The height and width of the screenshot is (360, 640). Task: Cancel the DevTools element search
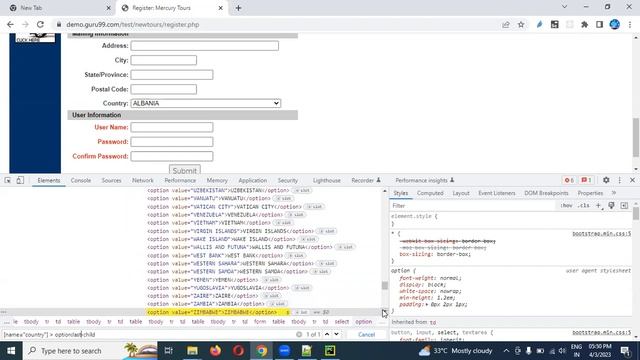tap(366, 334)
